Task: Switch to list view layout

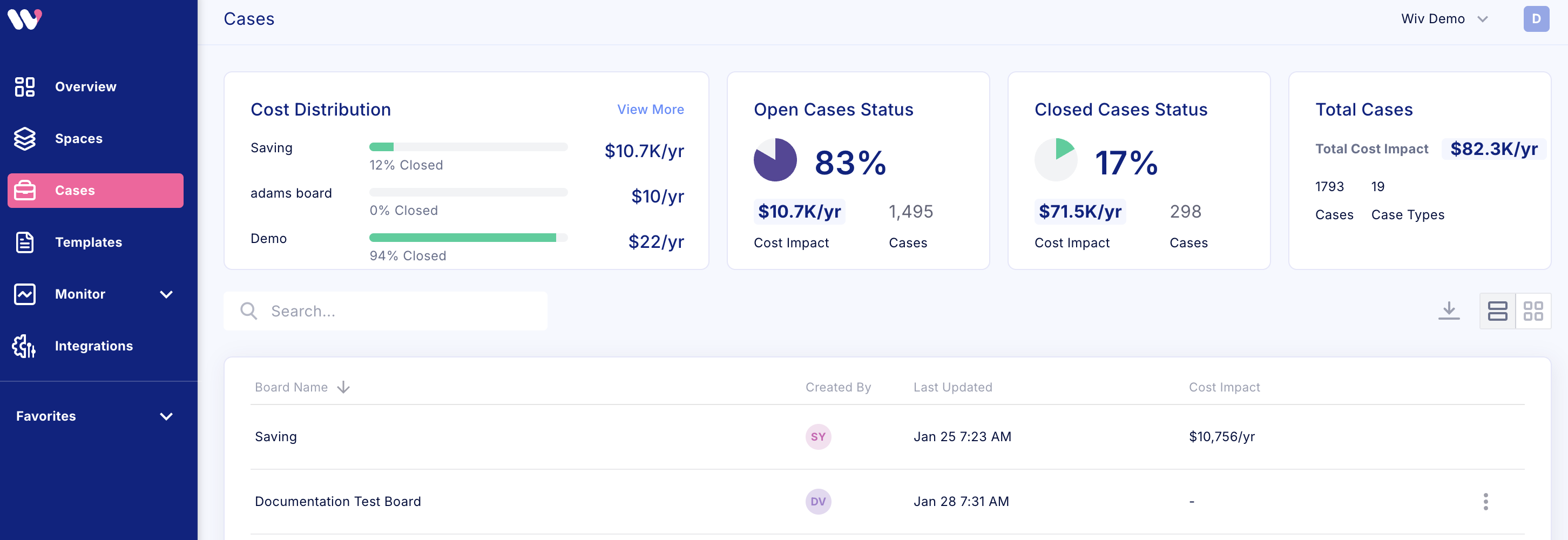Action: [x=1497, y=311]
